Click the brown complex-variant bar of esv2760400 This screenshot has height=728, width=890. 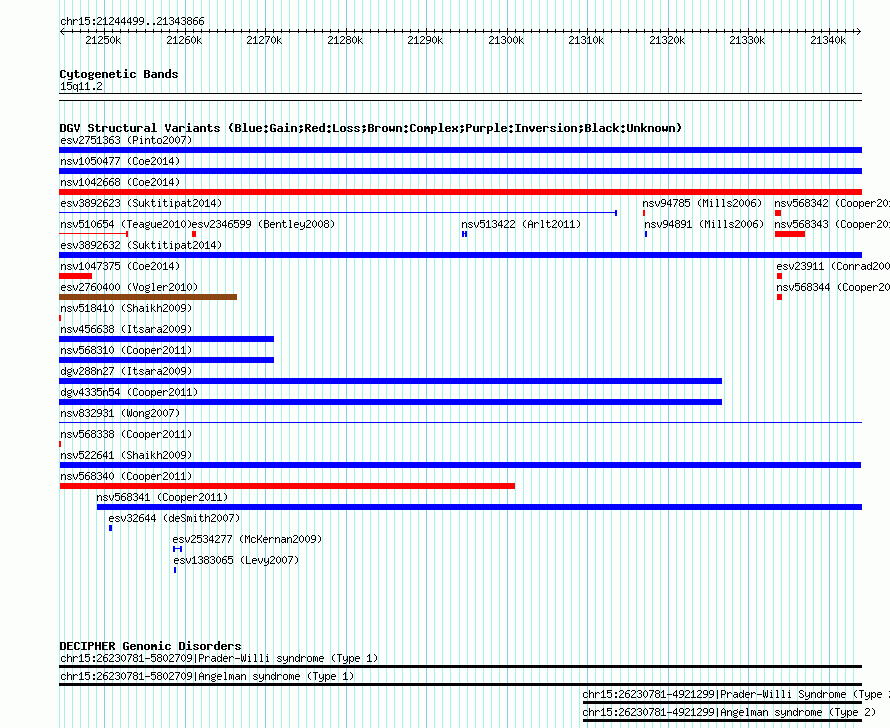click(x=148, y=297)
